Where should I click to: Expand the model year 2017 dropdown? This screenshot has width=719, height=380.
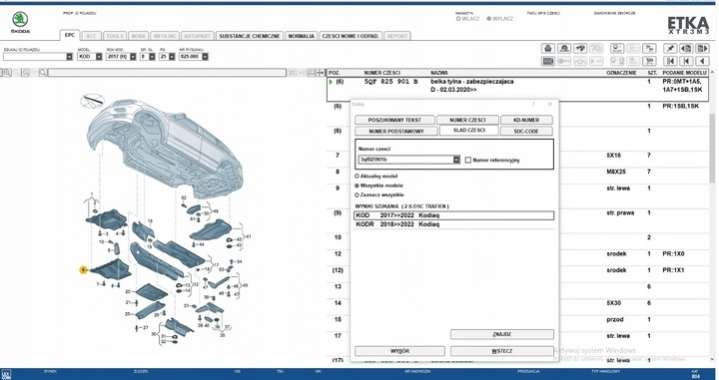click(x=133, y=57)
